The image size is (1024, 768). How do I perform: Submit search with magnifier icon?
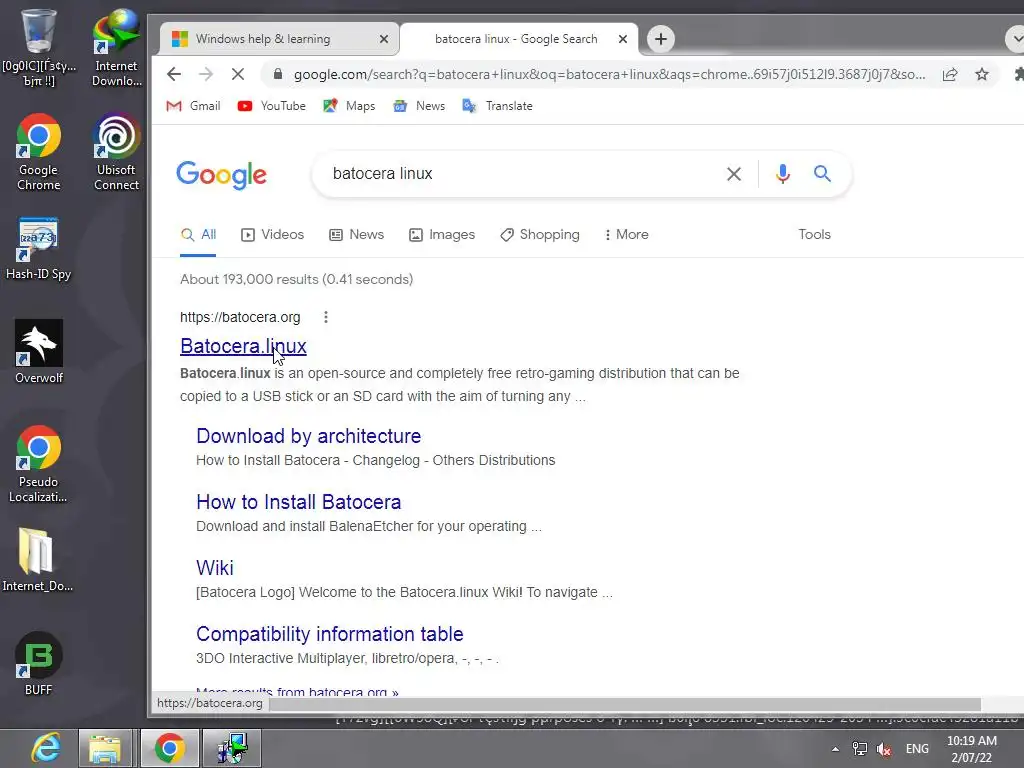[822, 174]
